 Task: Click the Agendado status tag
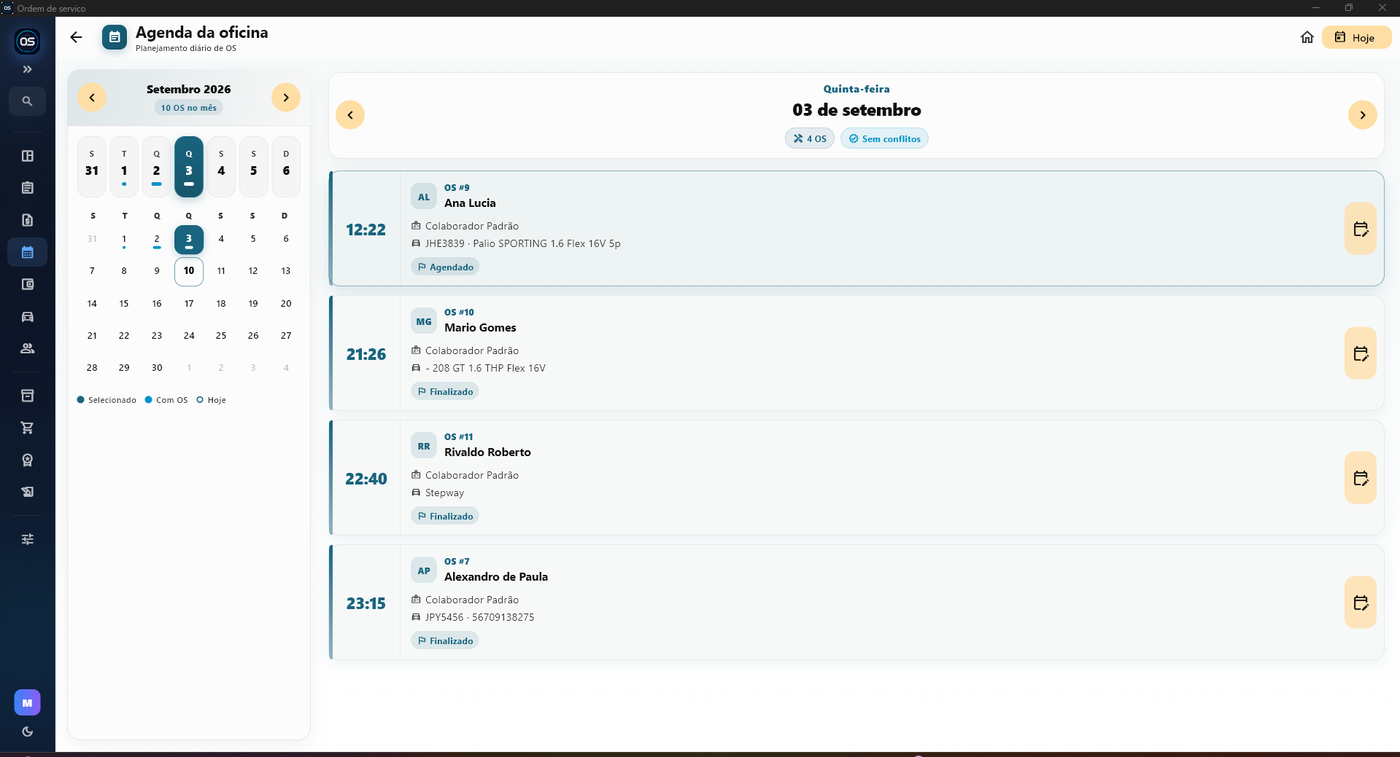click(445, 267)
